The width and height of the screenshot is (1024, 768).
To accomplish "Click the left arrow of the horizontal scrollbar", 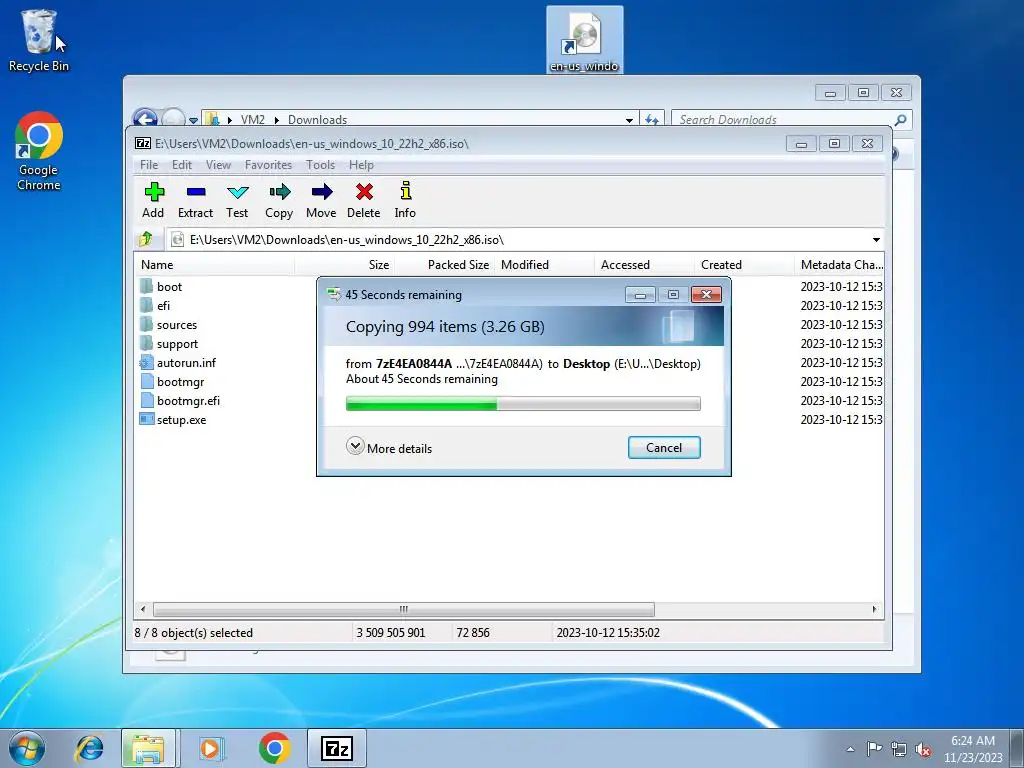I will tap(144, 609).
